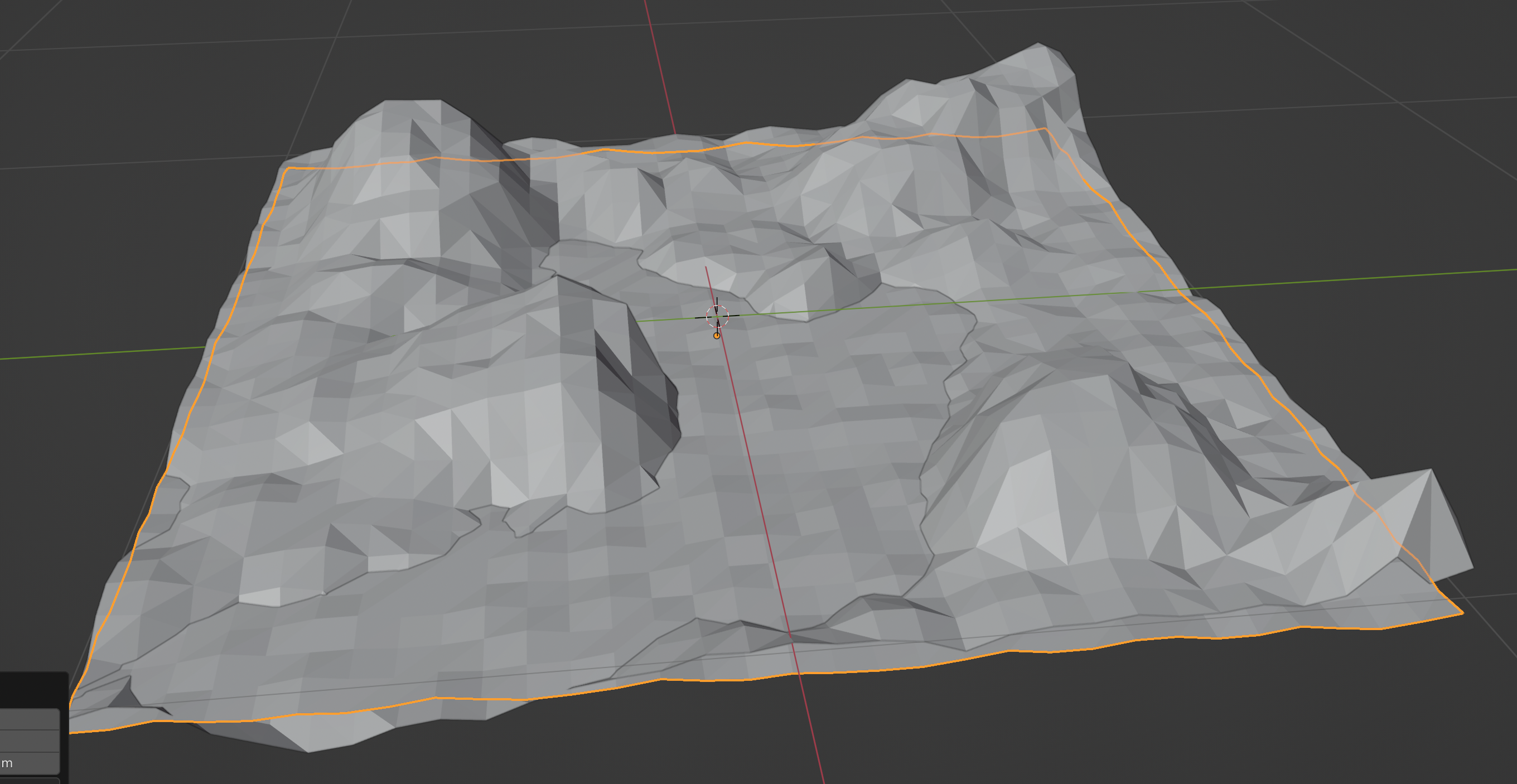Click the top field in bottom-left panel
Screen dimensions: 1517x784
coord(30,719)
